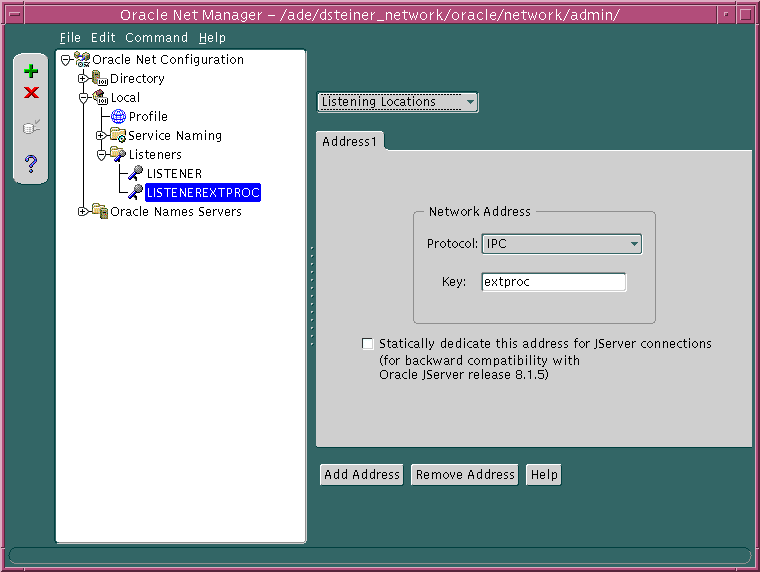The width and height of the screenshot is (760, 572).
Task: Open the Help menu
Action: 212,37
